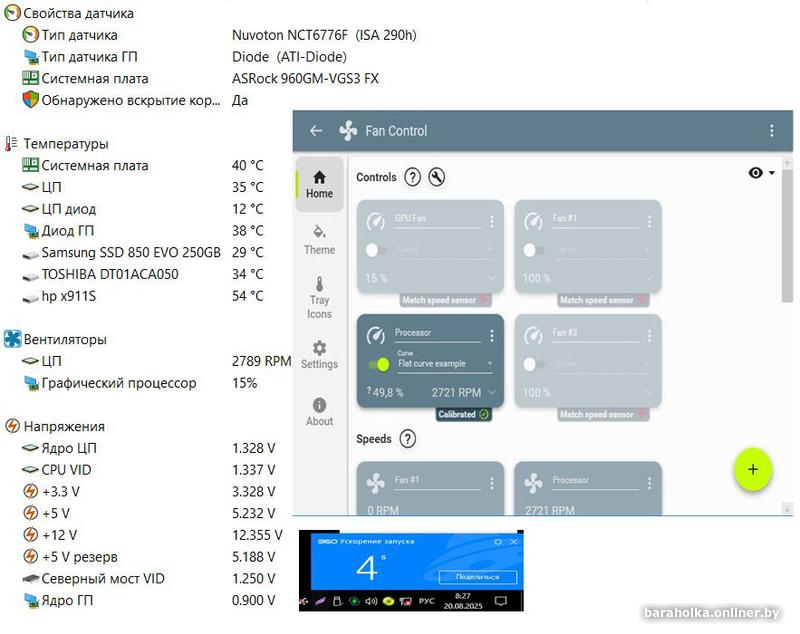800x634 pixels.
Task: Select the Северный мост VID voltage row
Action: [148, 579]
